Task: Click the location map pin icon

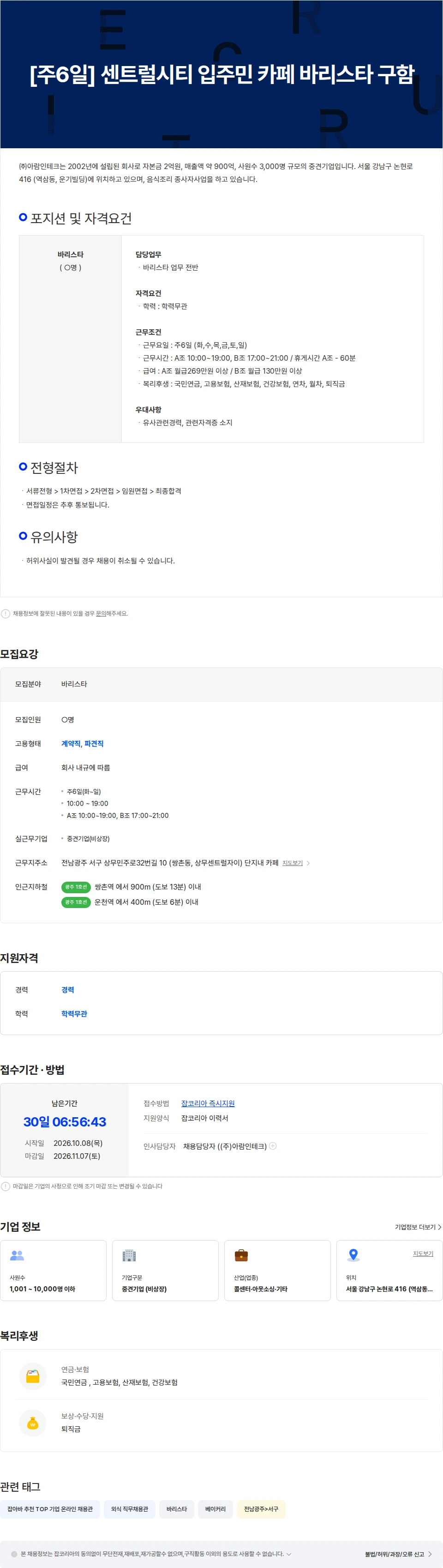Action: [353, 1255]
